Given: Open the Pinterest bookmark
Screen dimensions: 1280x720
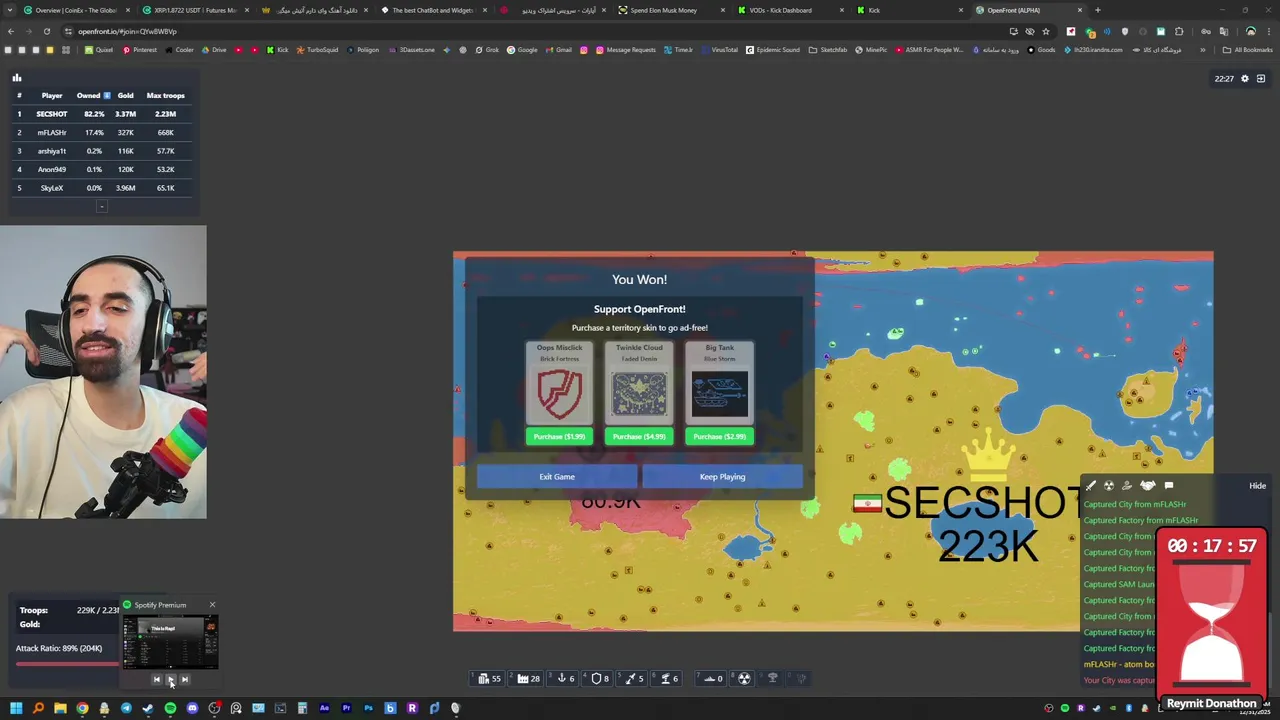Looking at the screenshot, I should (139, 50).
